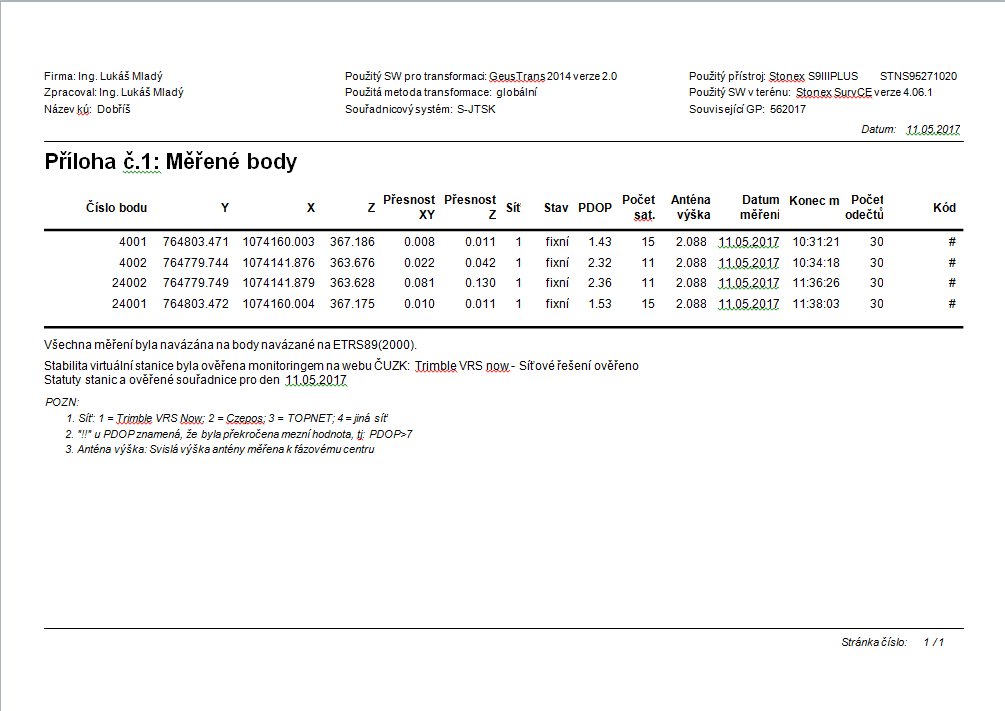Click the title "Příloha č.1: Měřené body"

(x=171, y=162)
